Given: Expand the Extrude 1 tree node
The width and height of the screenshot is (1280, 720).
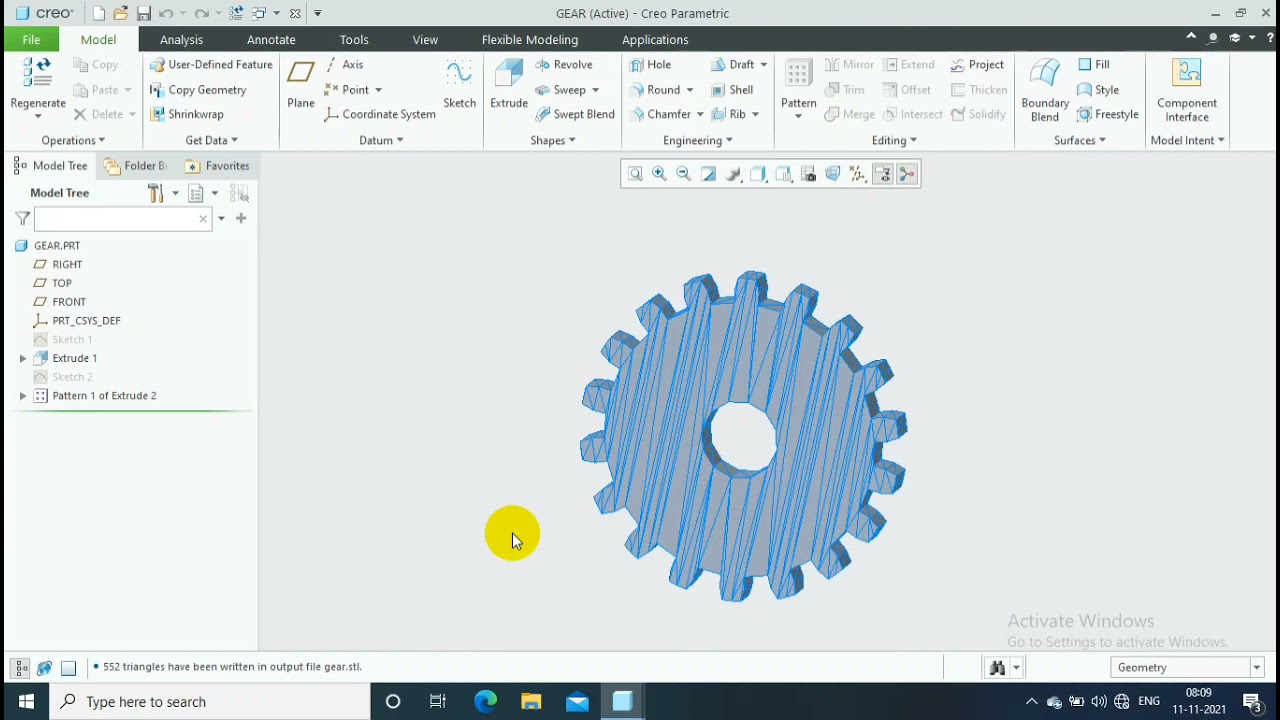Looking at the screenshot, I should tap(23, 358).
